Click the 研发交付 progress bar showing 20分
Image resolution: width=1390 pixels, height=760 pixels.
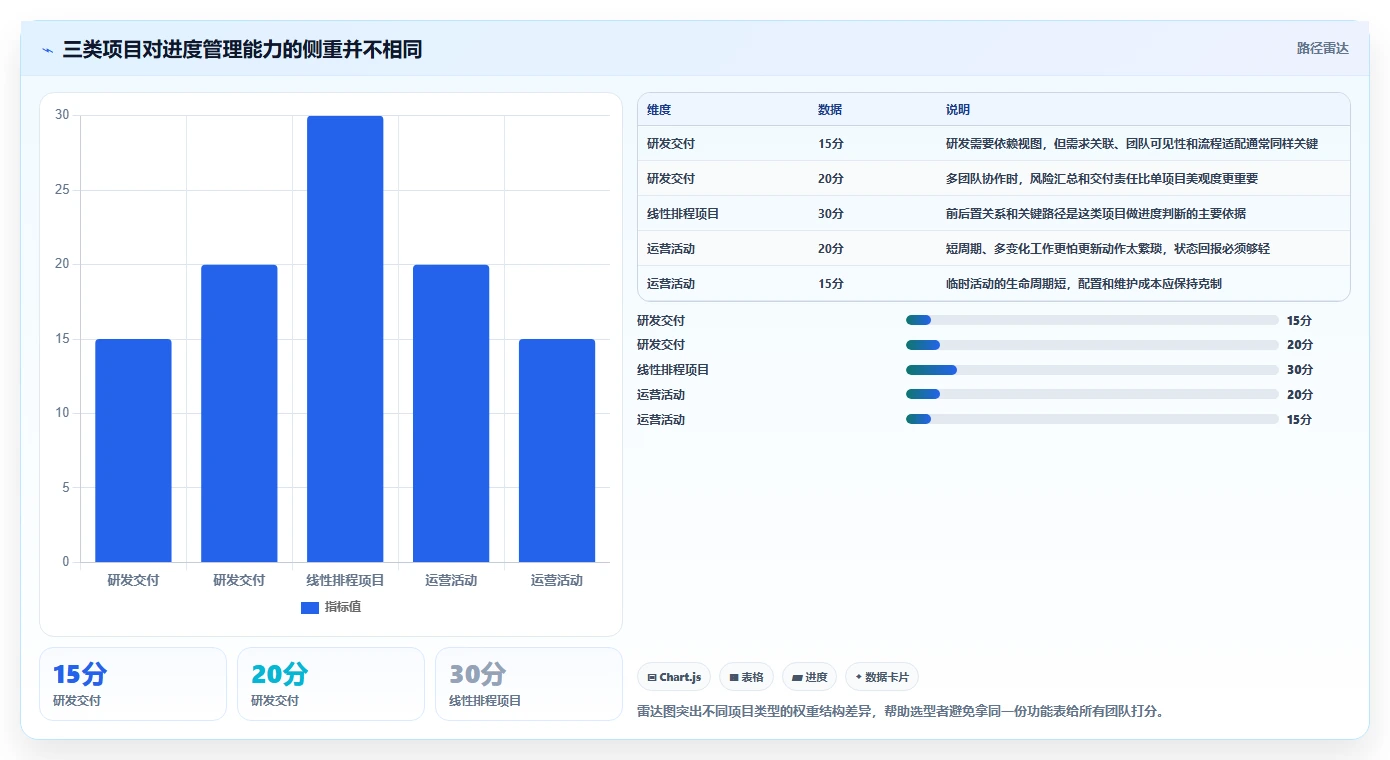pos(1092,345)
